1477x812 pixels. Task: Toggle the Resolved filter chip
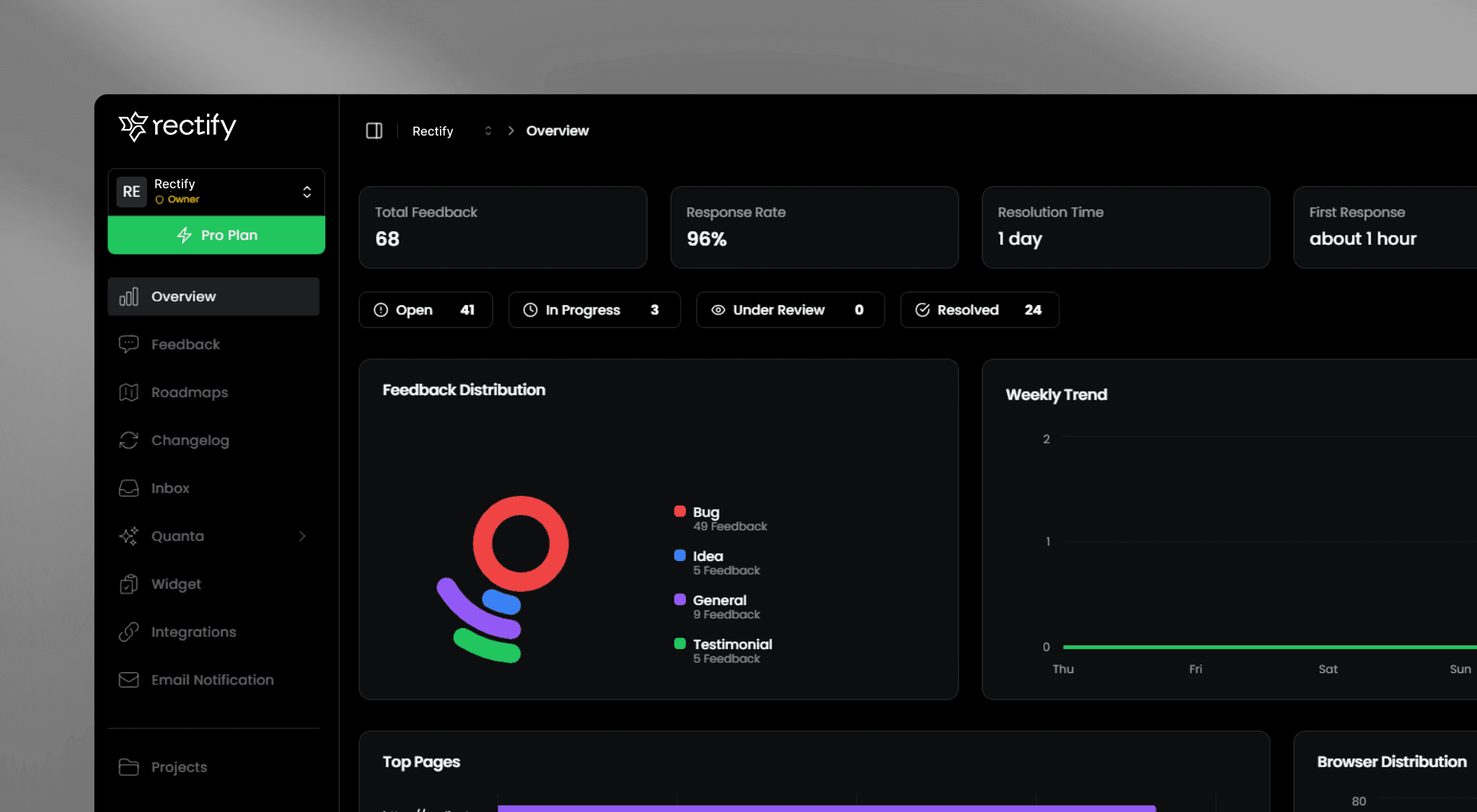pos(979,309)
